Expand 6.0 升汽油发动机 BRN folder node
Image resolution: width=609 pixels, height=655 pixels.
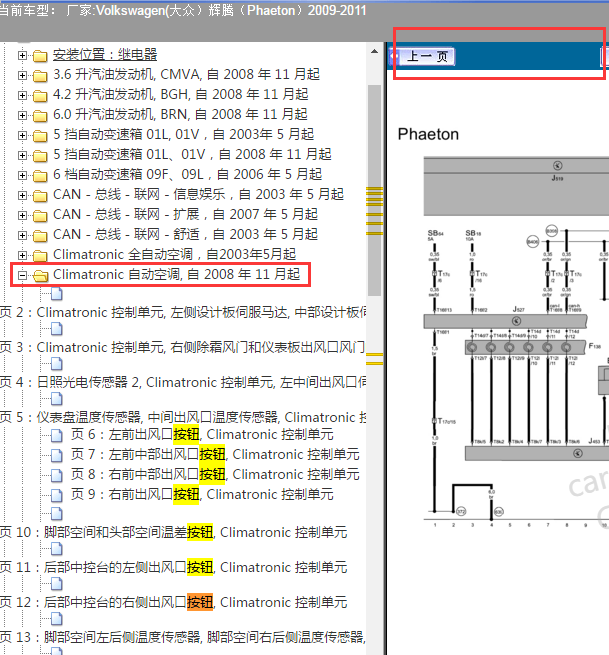pyautogui.click(x=23, y=115)
